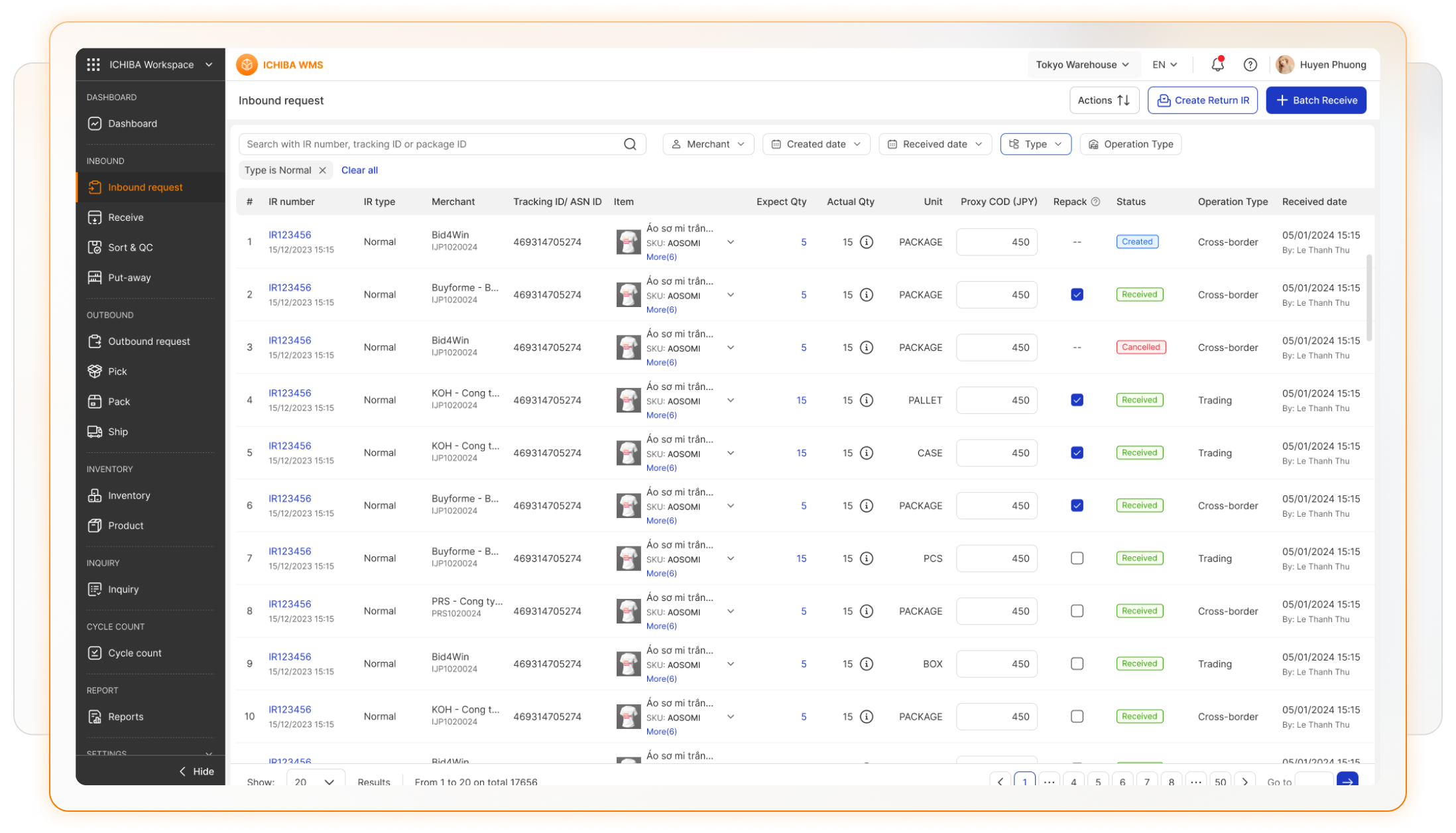Uncheck Repack checkbox in row 2
The width and height of the screenshot is (1456, 833).
1077,294
